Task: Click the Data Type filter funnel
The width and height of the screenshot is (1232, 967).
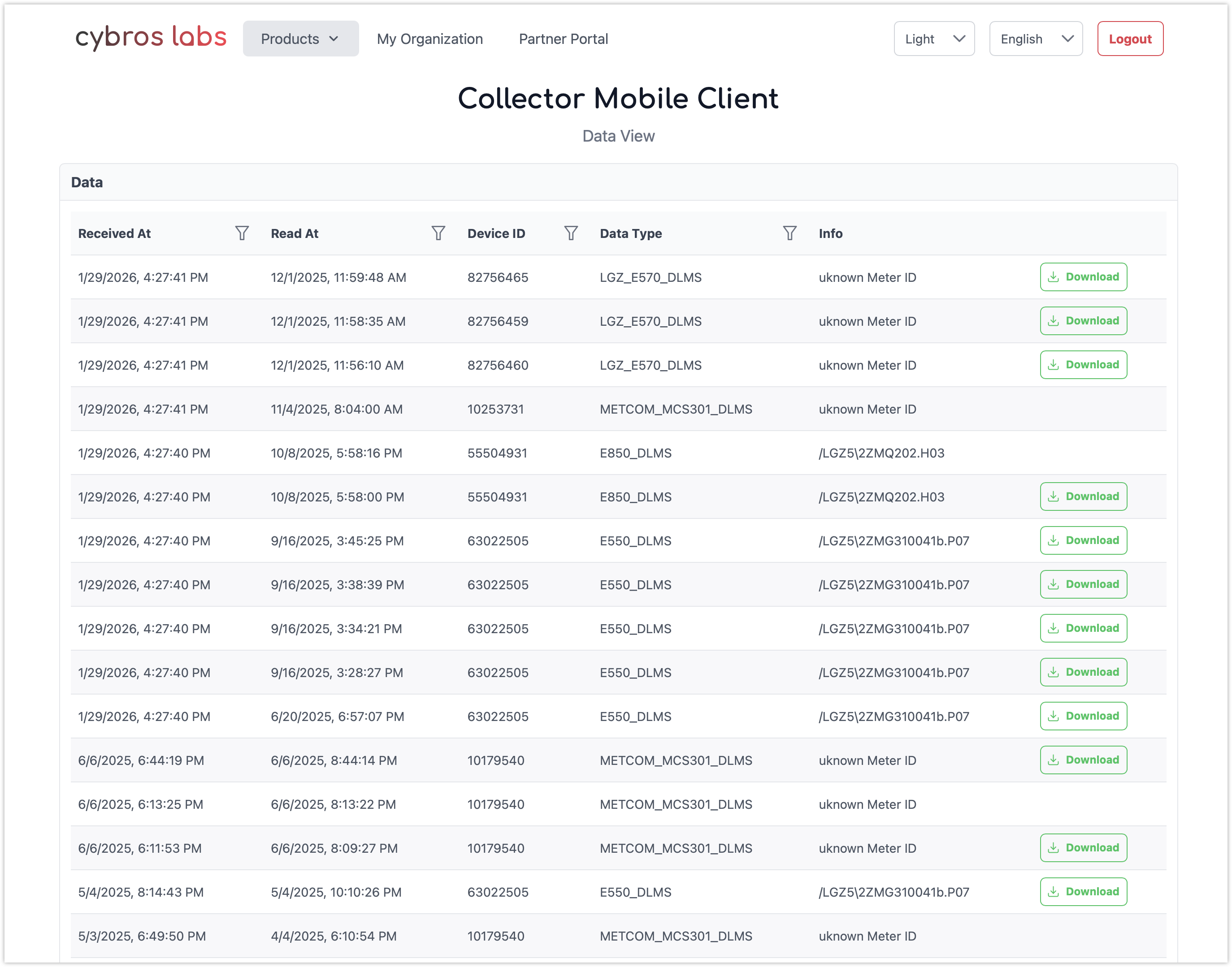Action: point(790,233)
